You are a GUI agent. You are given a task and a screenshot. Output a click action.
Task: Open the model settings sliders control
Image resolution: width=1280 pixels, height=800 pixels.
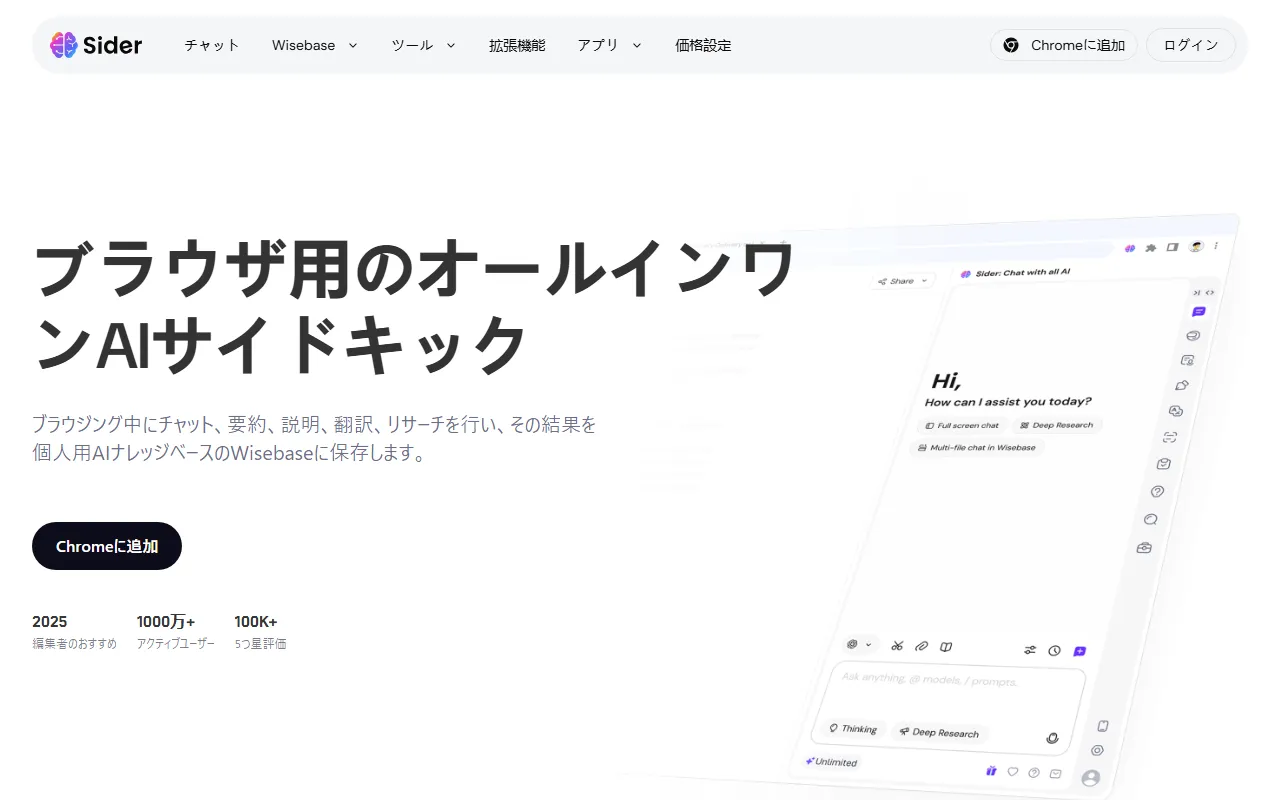coord(1030,650)
